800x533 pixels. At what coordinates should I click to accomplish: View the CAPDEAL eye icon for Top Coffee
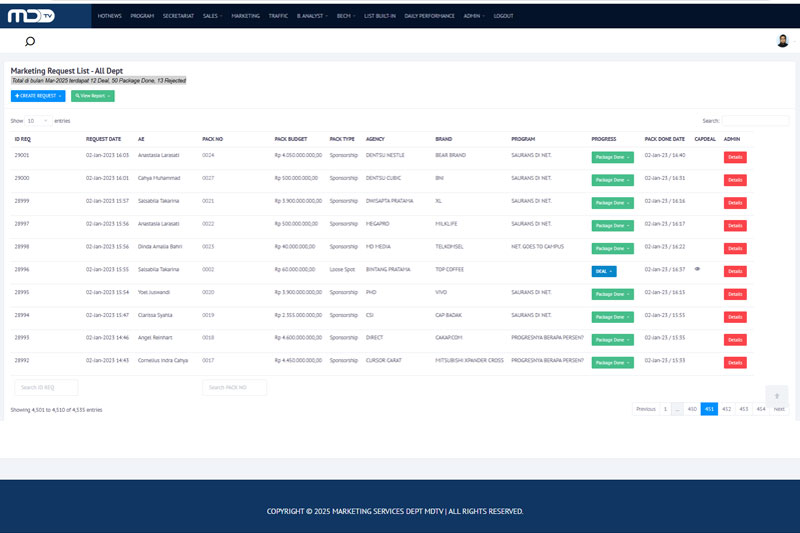[x=697, y=269]
